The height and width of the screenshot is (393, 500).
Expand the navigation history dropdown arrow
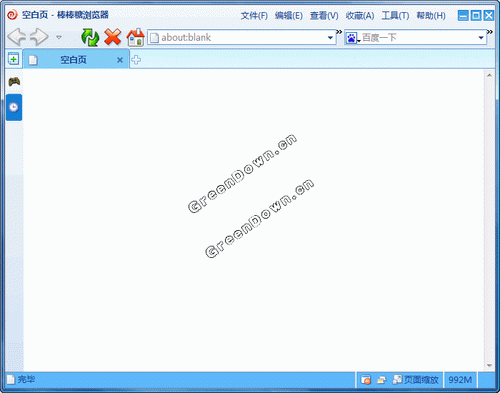coord(59,37)
